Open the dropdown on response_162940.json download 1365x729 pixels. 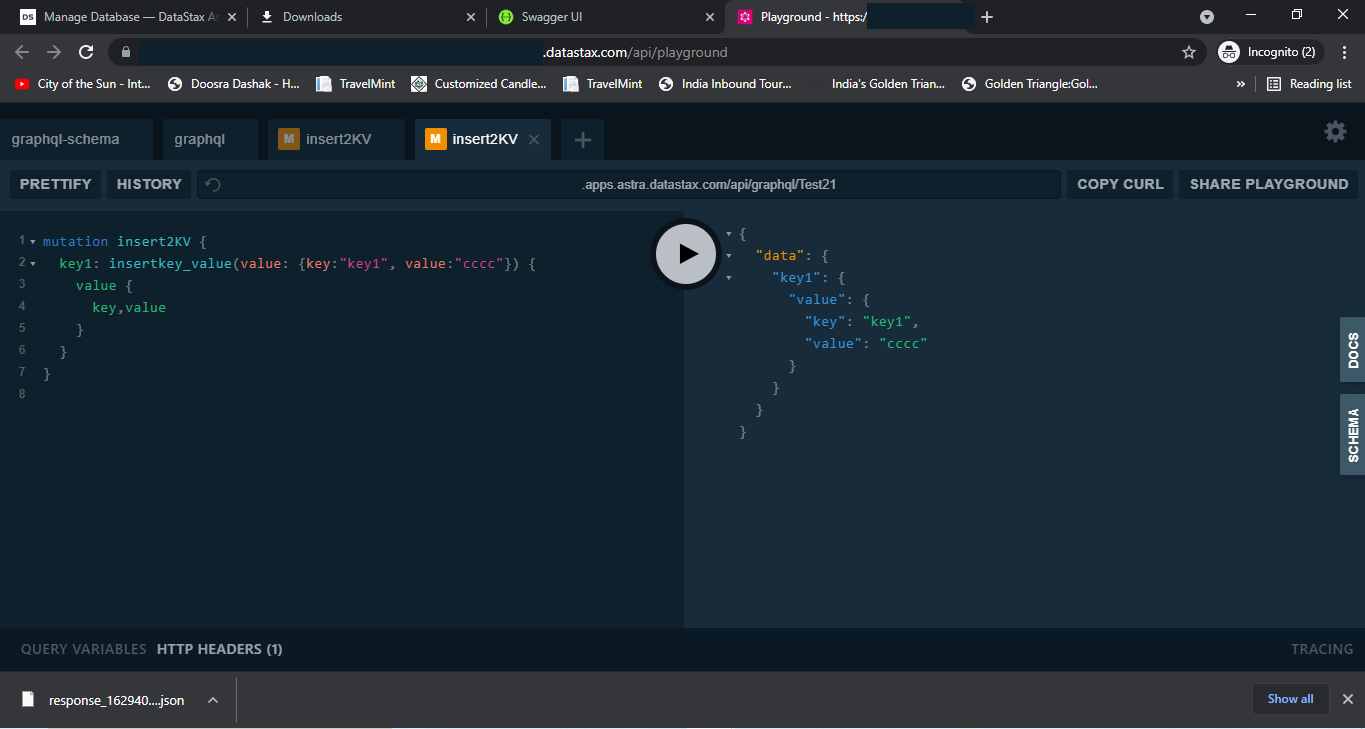(x=211, y=699)
